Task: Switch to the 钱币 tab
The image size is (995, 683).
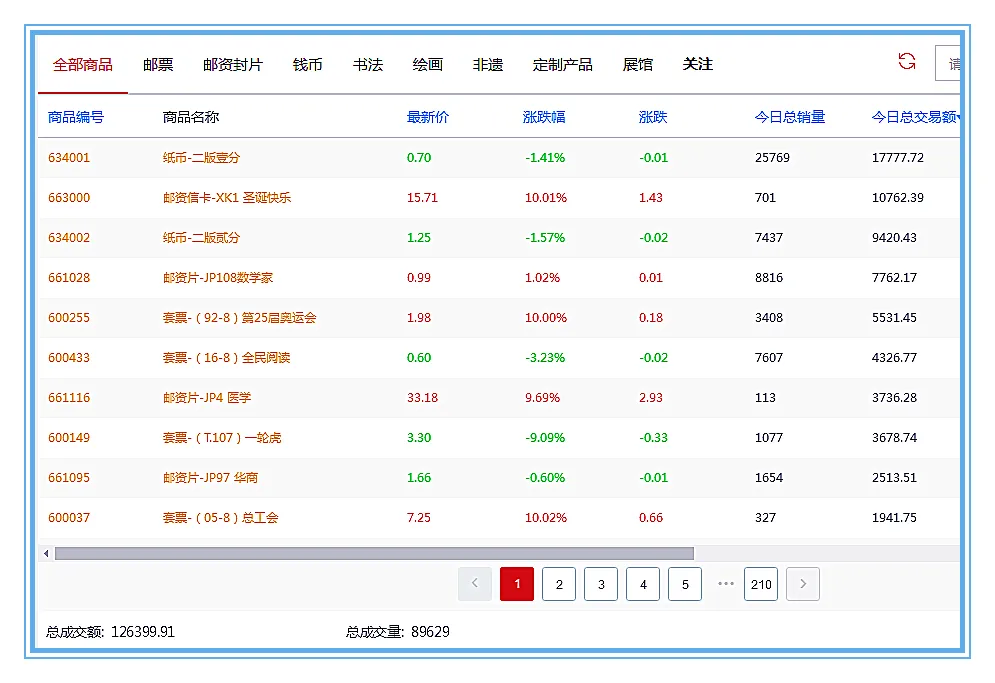Action: pyautogui.click(x=306, y=63)
